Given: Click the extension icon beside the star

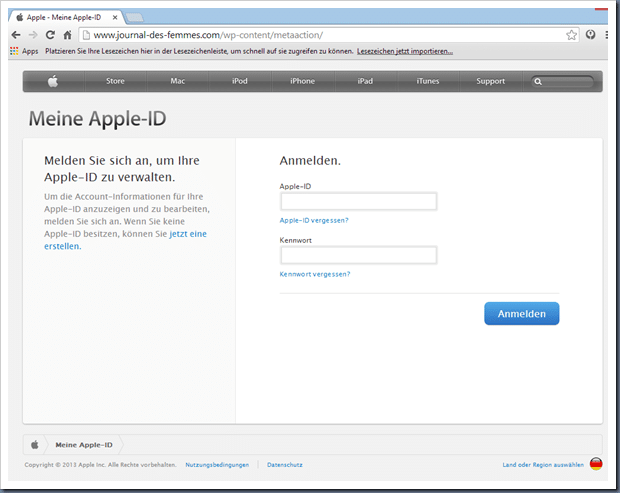Looking at the screenshot, I should (x=590, y=35).
